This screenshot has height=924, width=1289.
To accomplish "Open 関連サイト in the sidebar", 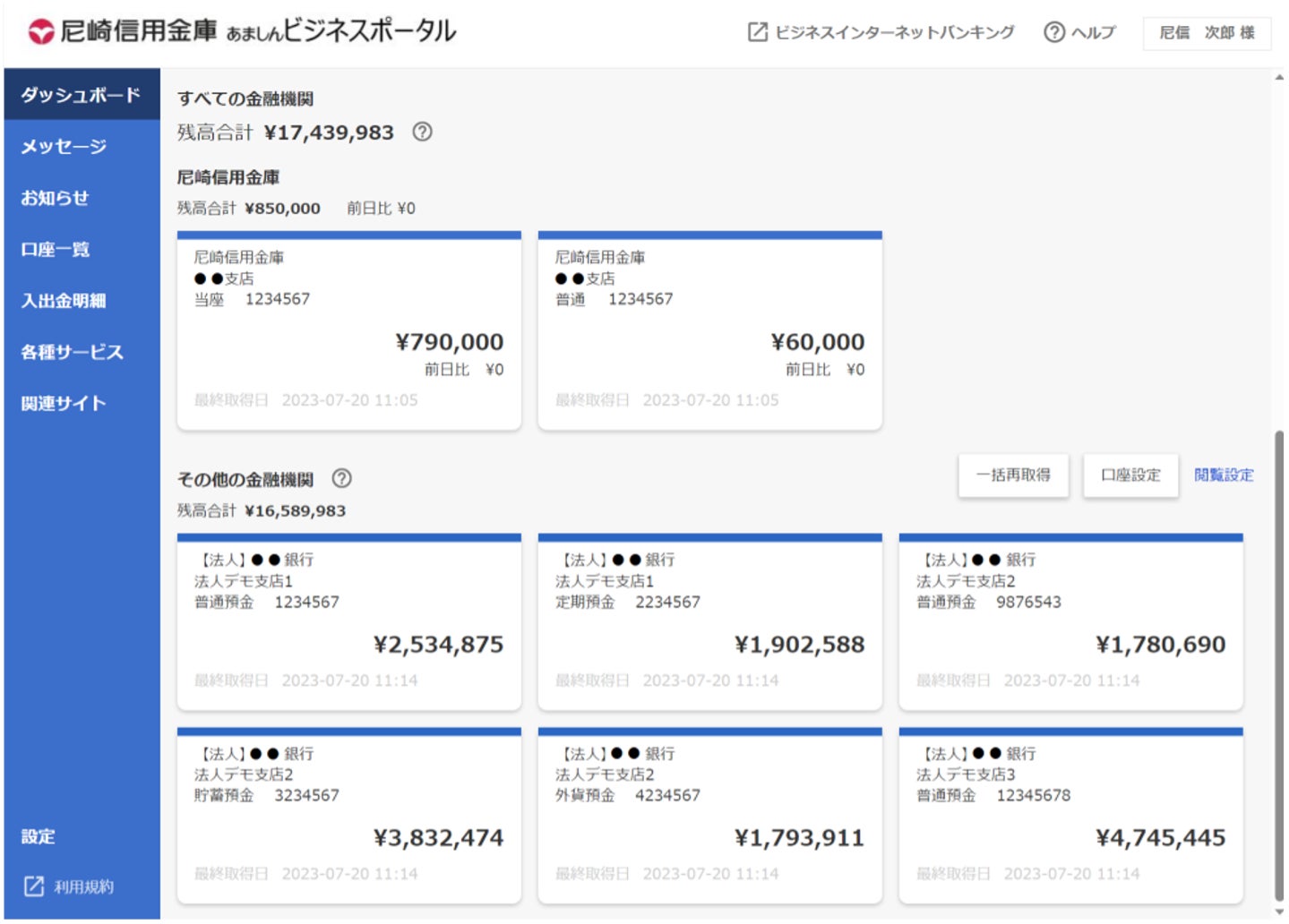I will [x=64, y=403].
